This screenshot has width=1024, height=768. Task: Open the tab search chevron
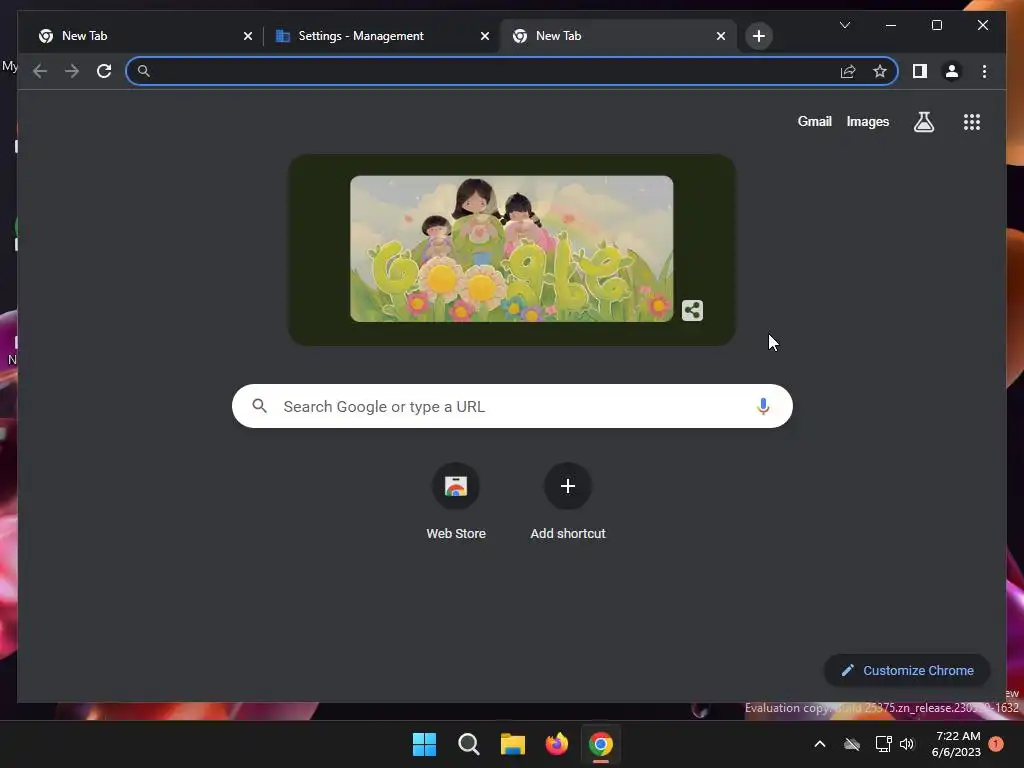click(844, 25)
